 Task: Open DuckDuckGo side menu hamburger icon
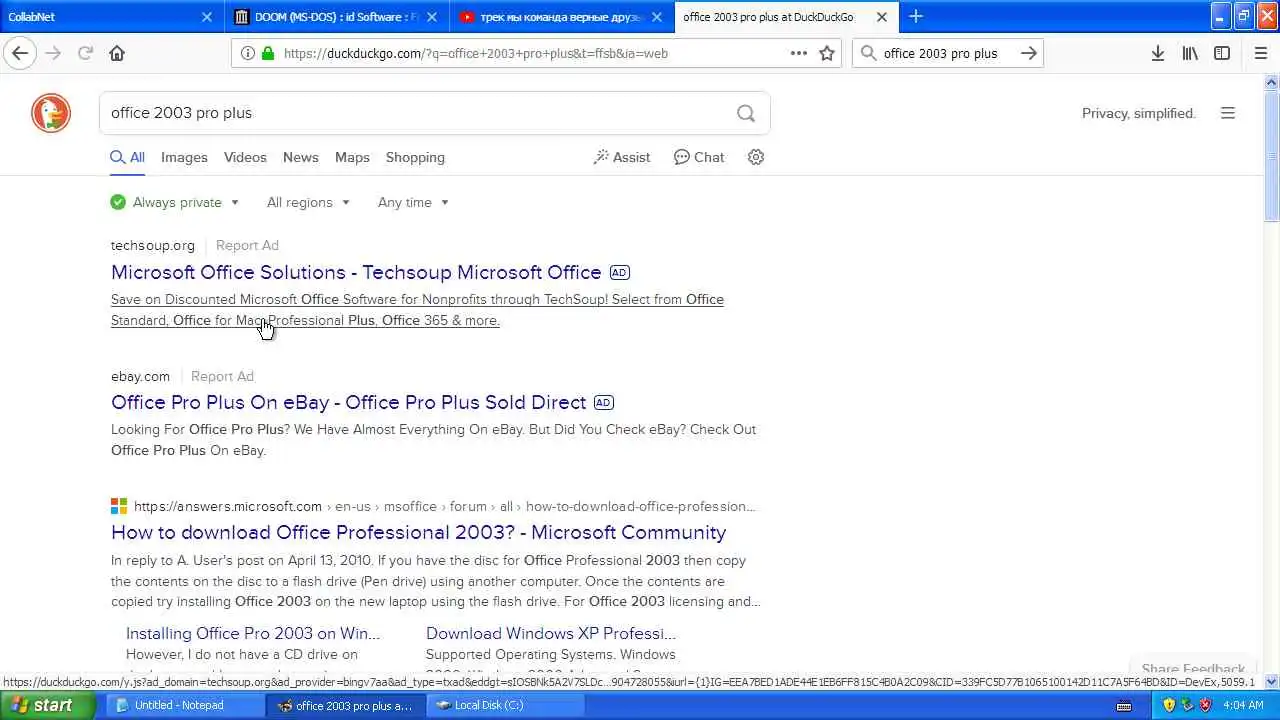(x=1228, y=113)
